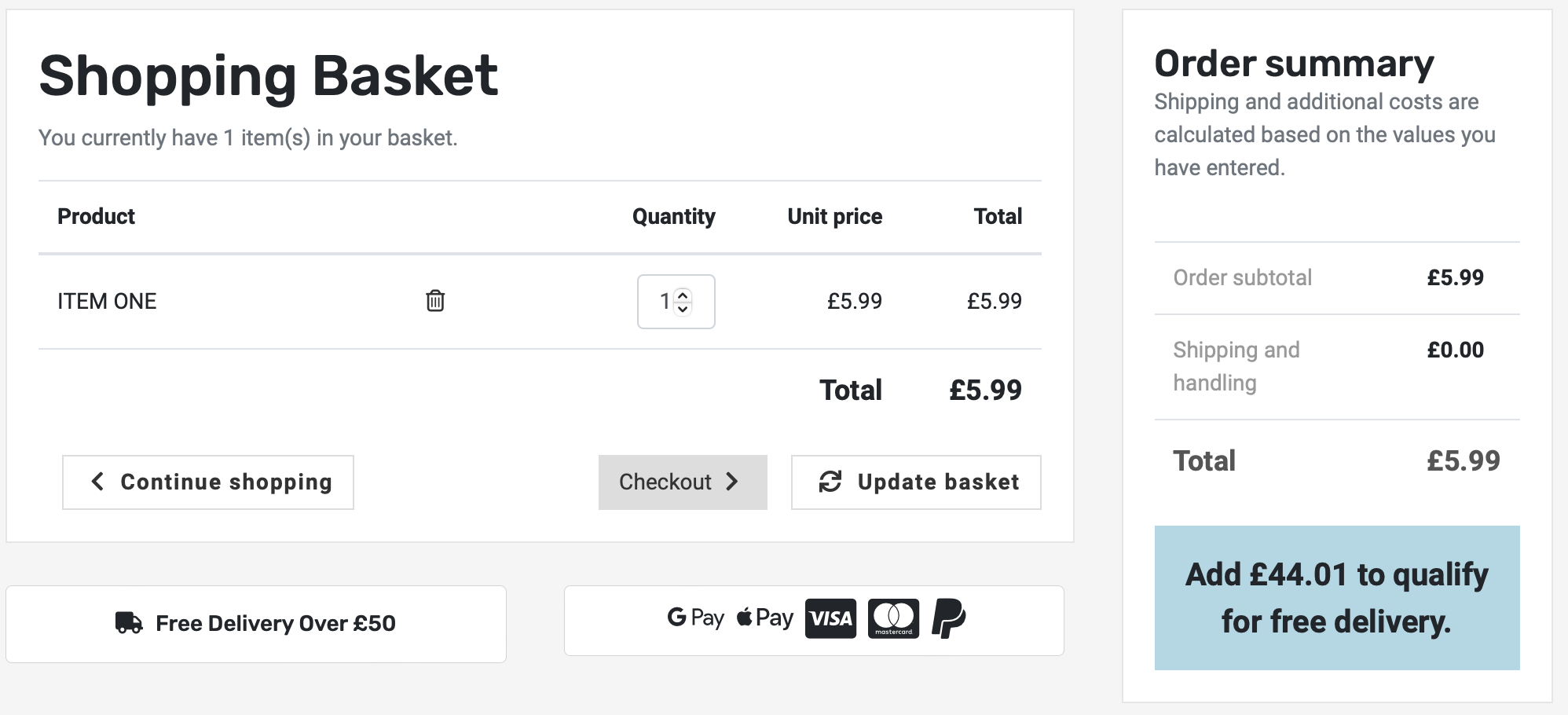This screenshot has height=715, width=1568.
Task: Click the refresh icon on Update basket
Action: tap(830, 482)
